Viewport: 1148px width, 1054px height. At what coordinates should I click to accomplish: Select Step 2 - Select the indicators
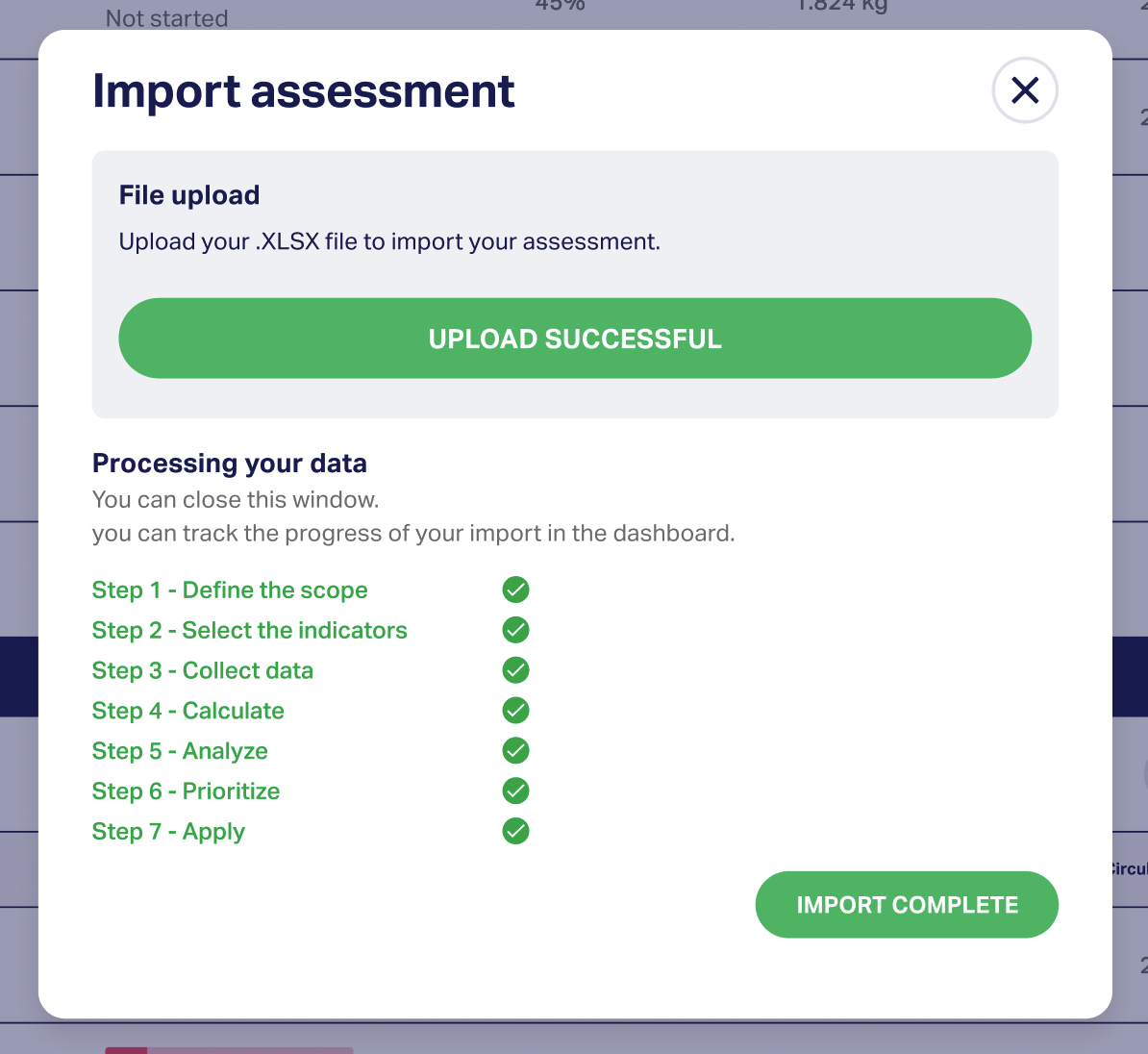[x=250, y=631]
